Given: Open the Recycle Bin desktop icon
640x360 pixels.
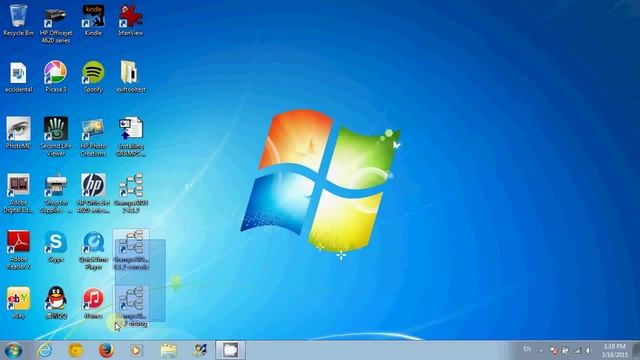Looking at the screenshot, I should click(x=18, y=20).
